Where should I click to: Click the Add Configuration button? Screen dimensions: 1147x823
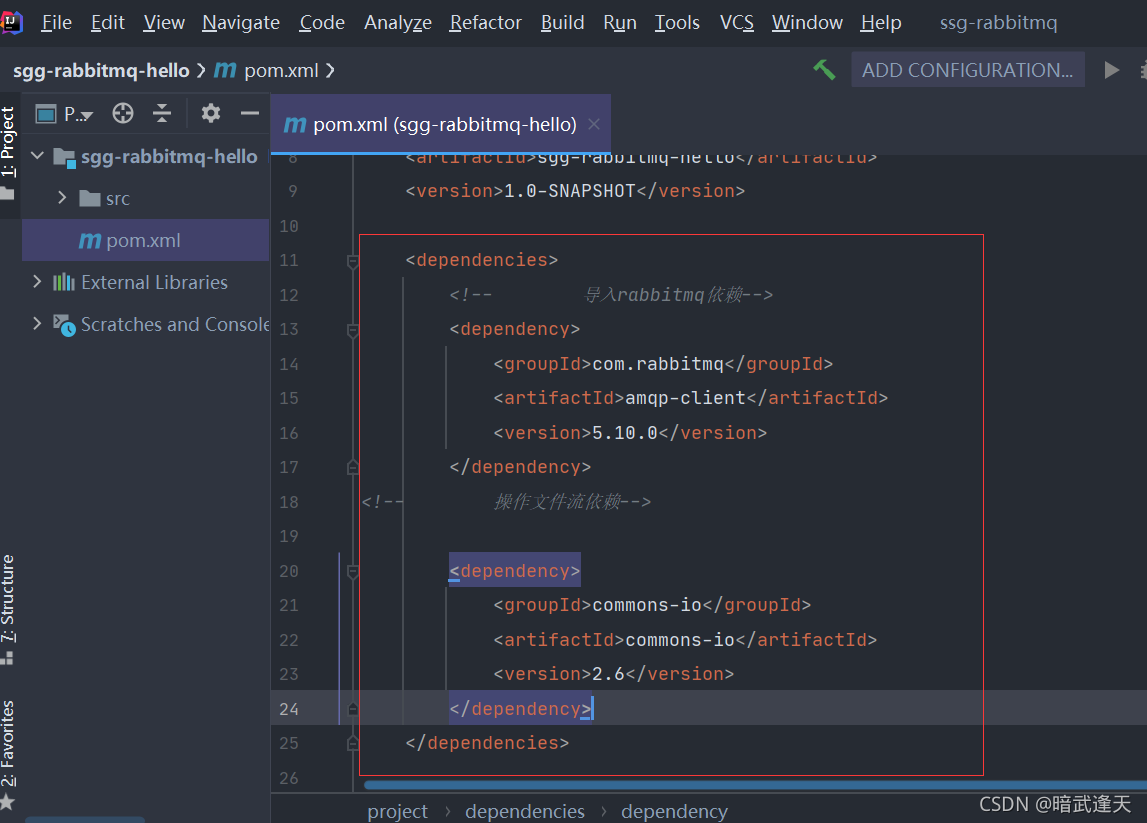pyautogui.click(x=967, y=70)
